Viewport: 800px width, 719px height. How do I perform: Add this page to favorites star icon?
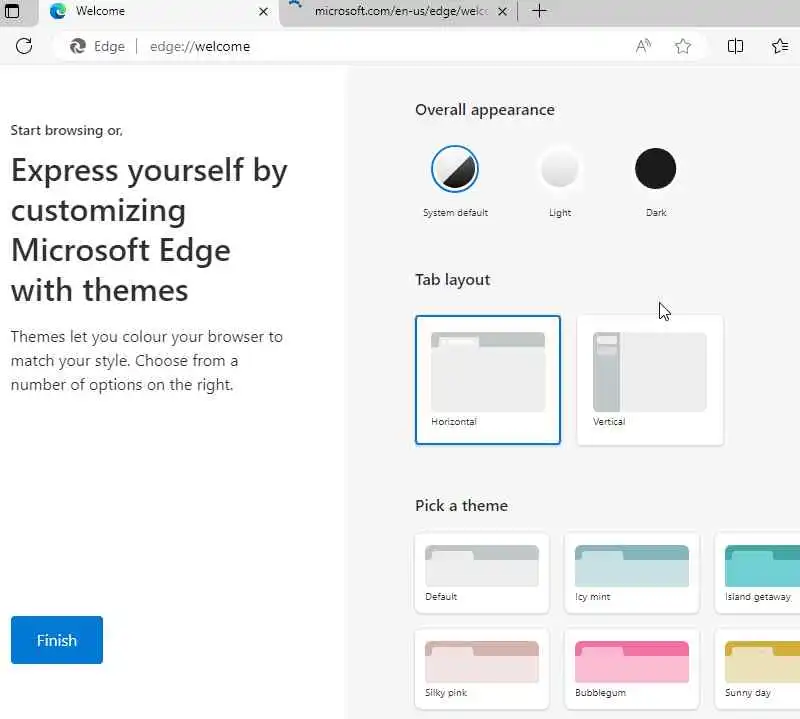coord(683,46)
